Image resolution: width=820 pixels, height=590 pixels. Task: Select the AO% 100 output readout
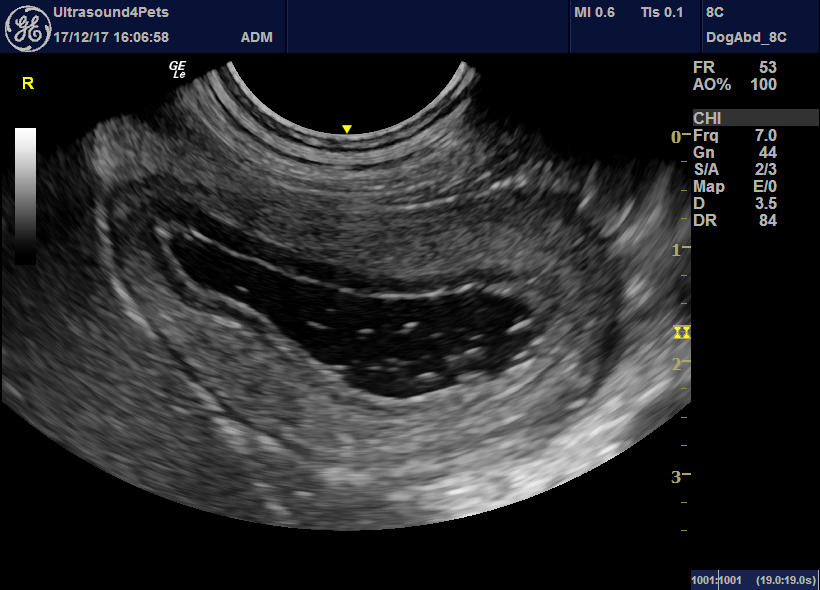[735, 85]
